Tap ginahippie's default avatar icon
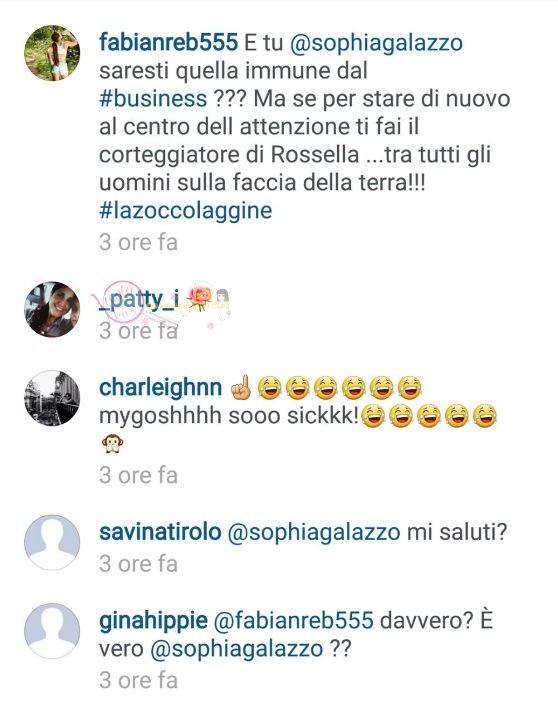Viewport: 558px width, 709px height. [x=52, y=631]
